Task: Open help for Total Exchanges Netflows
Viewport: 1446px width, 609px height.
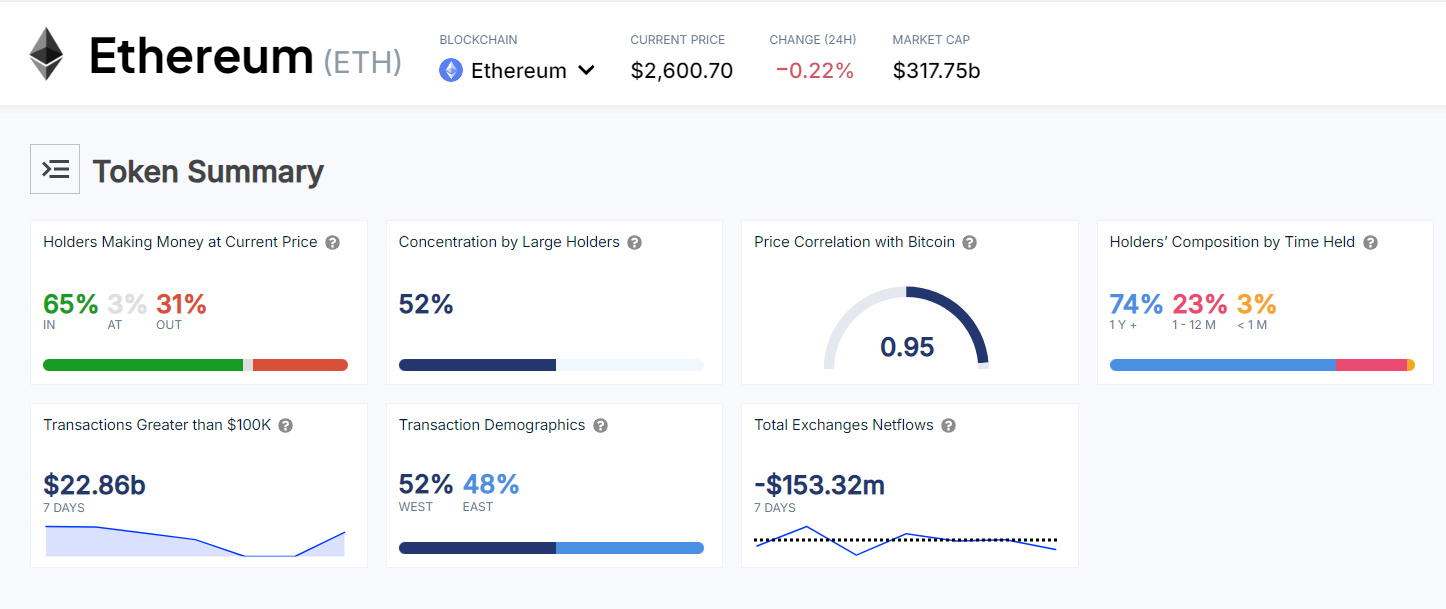Action: tap(948, 426)
